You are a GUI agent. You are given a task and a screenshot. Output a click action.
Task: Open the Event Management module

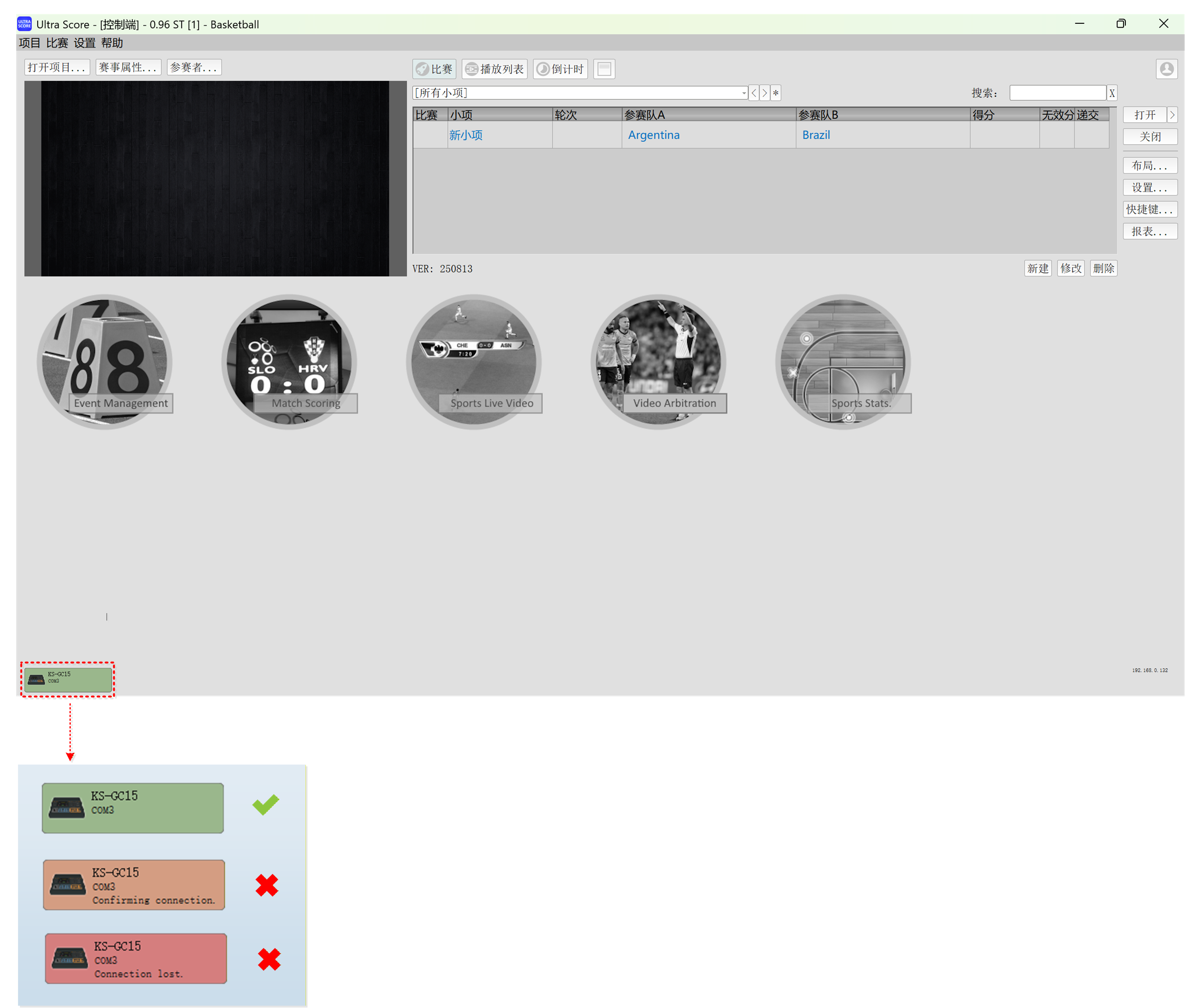(x=105, y=362)
